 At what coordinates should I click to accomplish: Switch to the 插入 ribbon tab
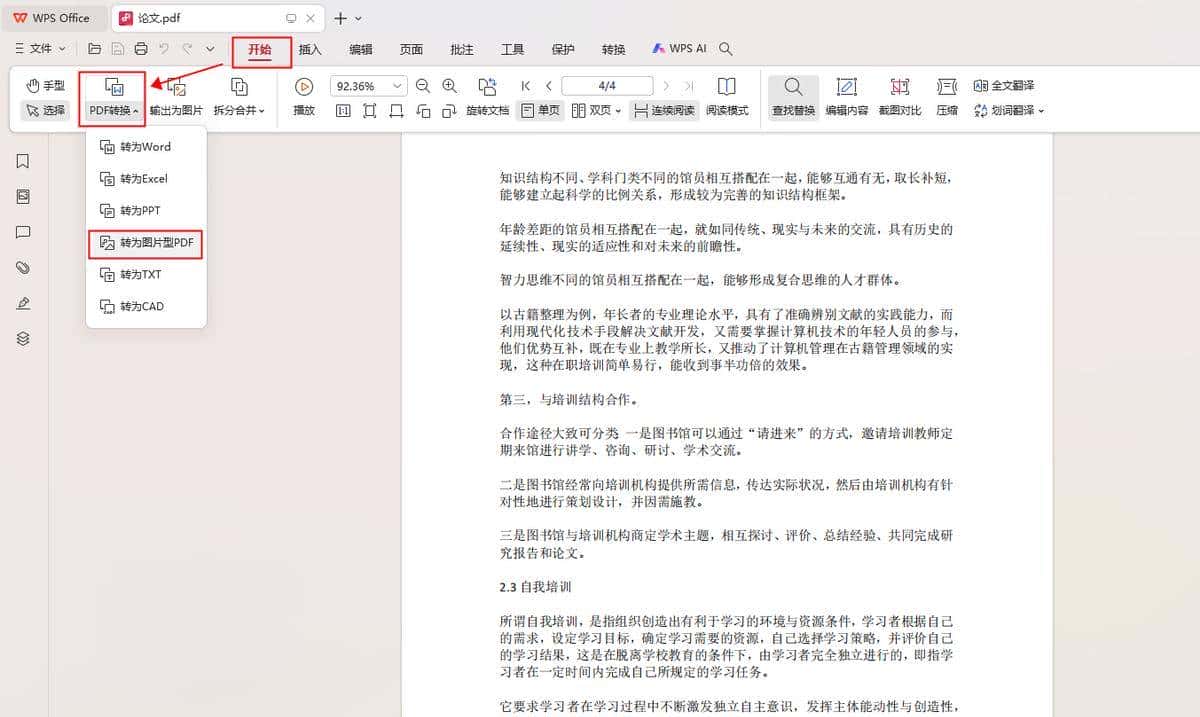pyautogui.click(x=311, y=48)
